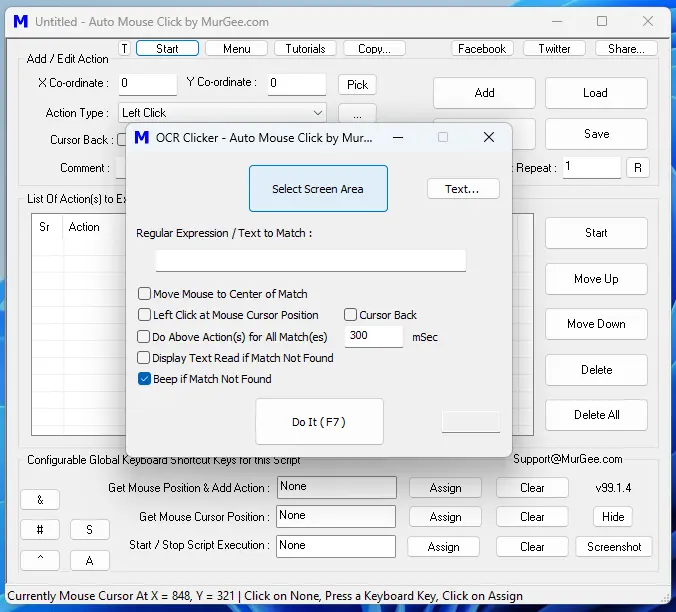Expand the Action Type dropdown showing Left Click
Screen dimensions: 676x612
click(222, 113)
